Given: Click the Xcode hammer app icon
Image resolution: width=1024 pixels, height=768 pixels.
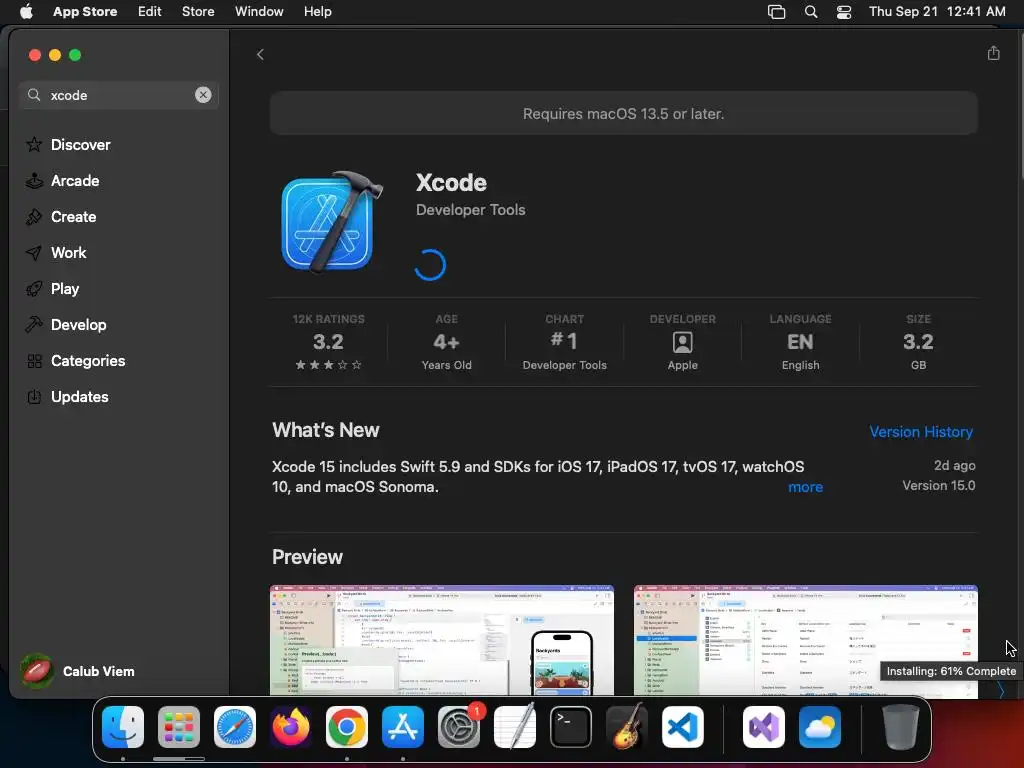Looking at the screenshot, I should click(x=330, y=222).
